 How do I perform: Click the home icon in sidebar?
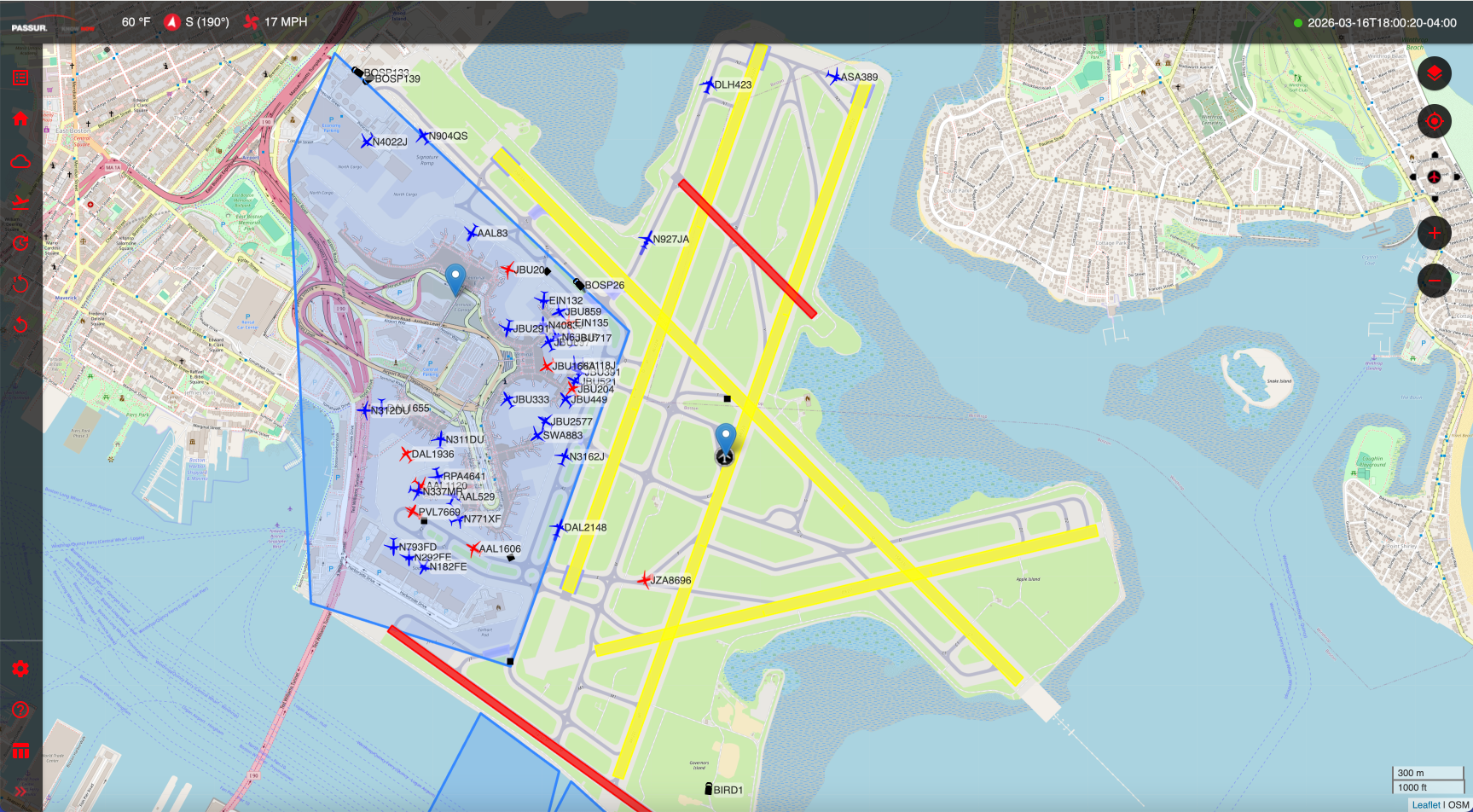[20, 119]
